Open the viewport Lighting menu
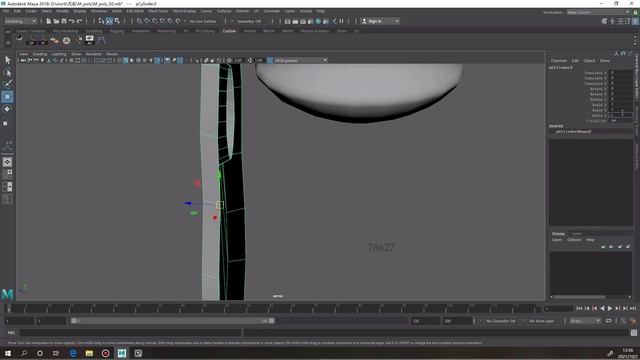640x360 pixels. point(59,54)
